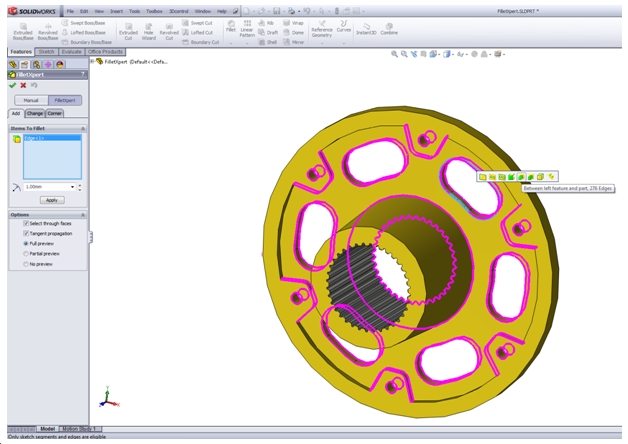Click the Extruded Boss/Base tool icon
The height and width of the screenshot is (444, 628).
click(22, 25)
